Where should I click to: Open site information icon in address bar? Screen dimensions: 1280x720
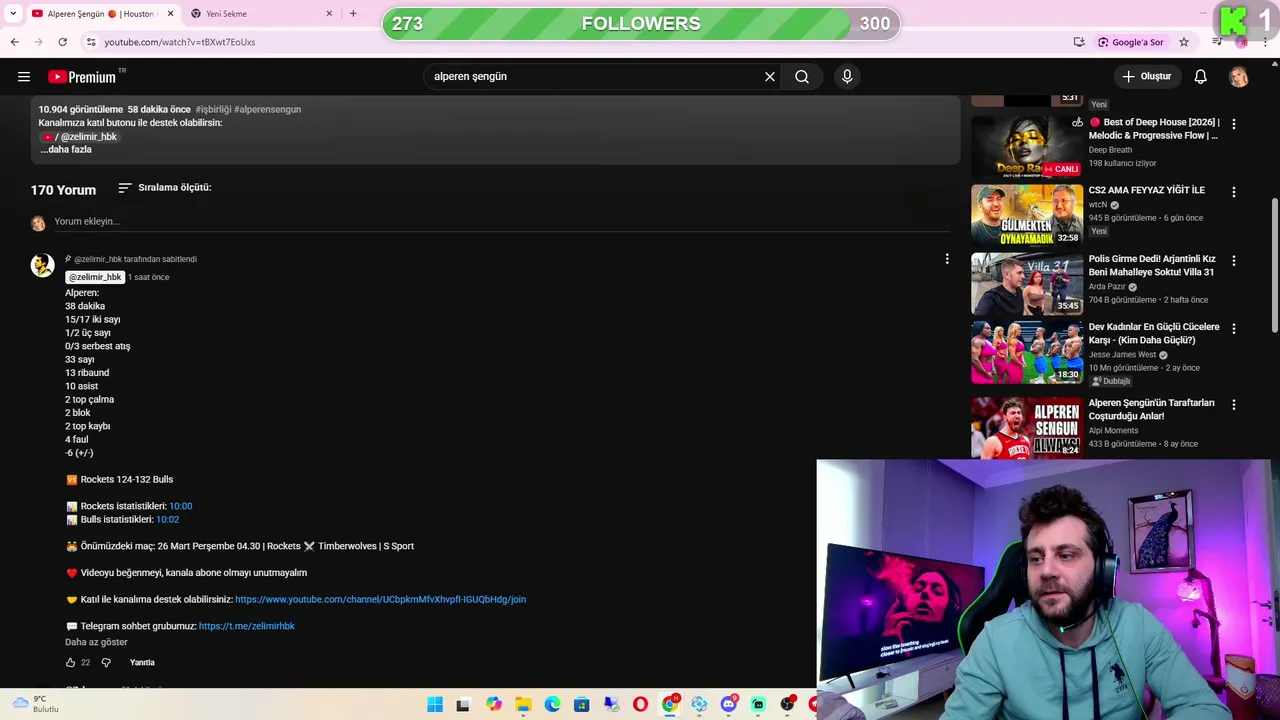tap(91, 42)
